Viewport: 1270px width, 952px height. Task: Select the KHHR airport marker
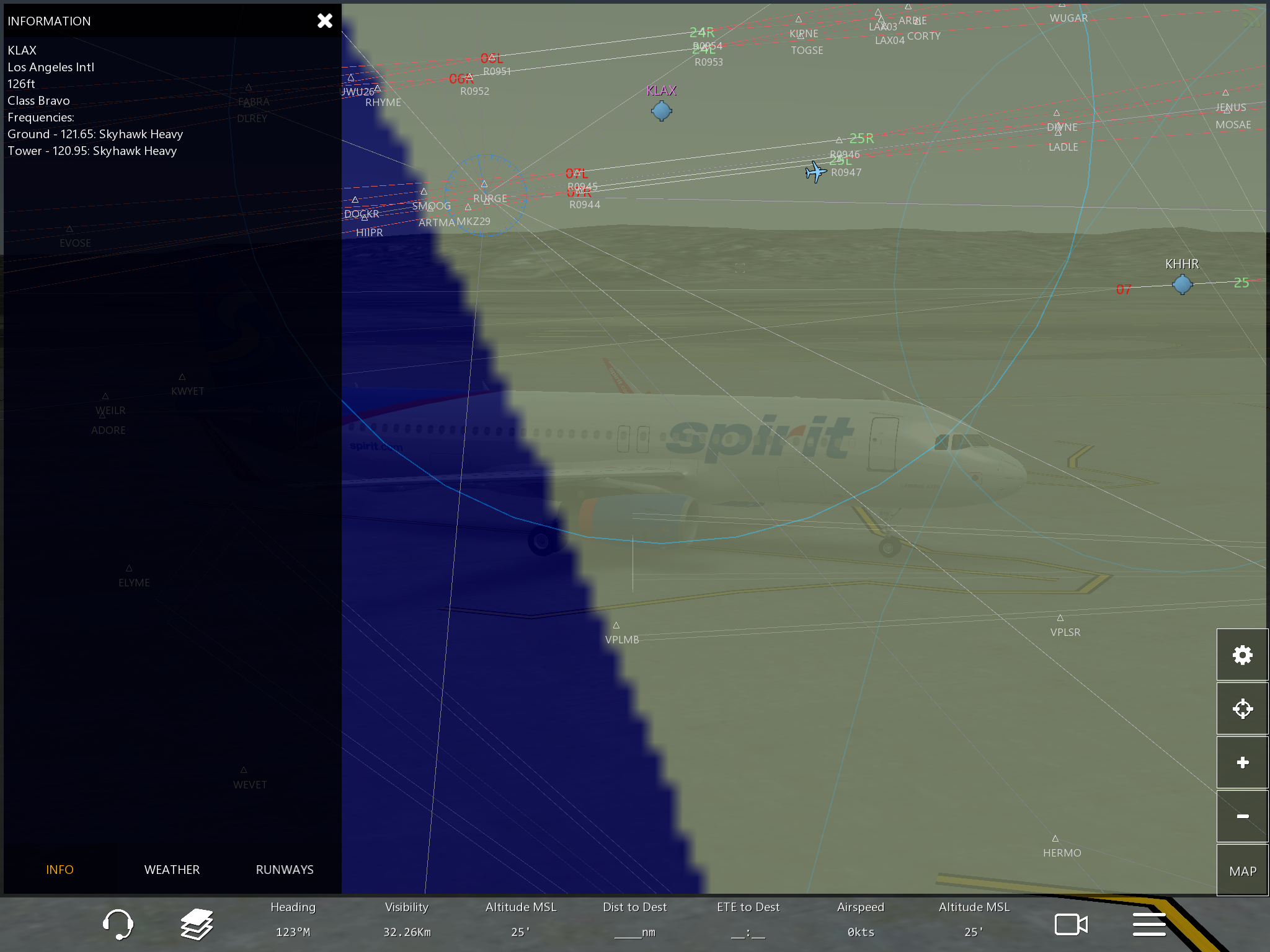1182,284
